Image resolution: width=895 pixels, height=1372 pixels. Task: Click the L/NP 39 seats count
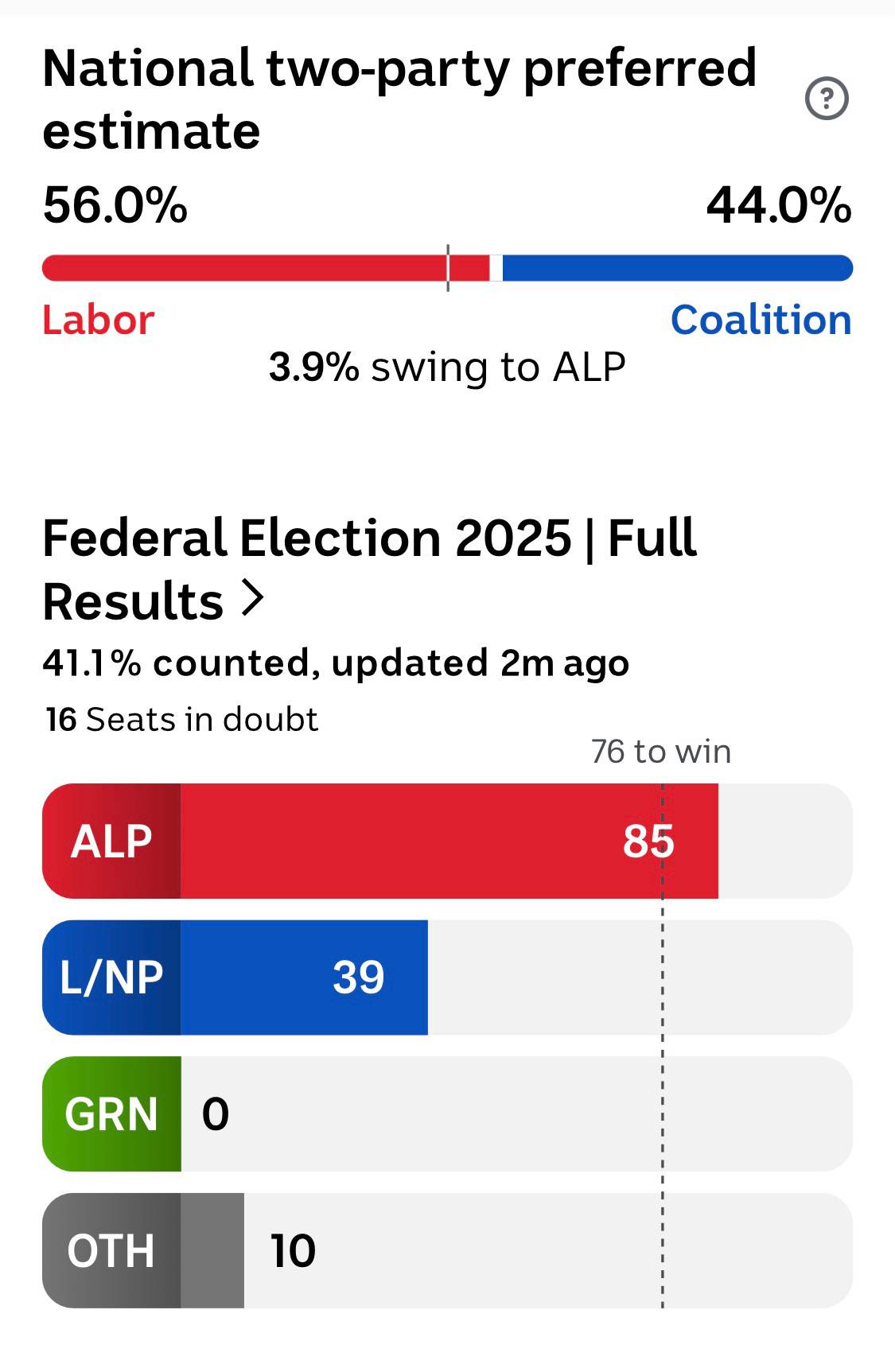pyautogui.click(x=358, y=978)
